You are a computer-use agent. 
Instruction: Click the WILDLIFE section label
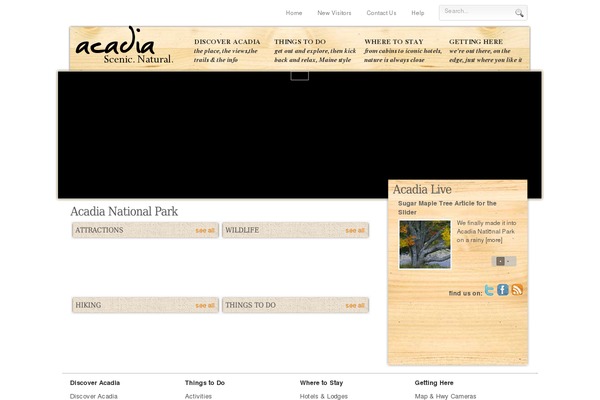[x=242, y=230]
